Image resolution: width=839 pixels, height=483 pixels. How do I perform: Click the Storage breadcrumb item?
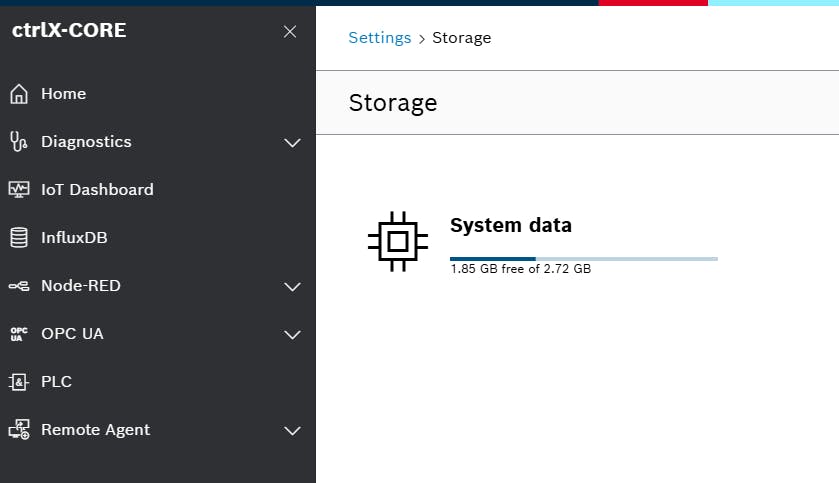[x=461, y=38]
